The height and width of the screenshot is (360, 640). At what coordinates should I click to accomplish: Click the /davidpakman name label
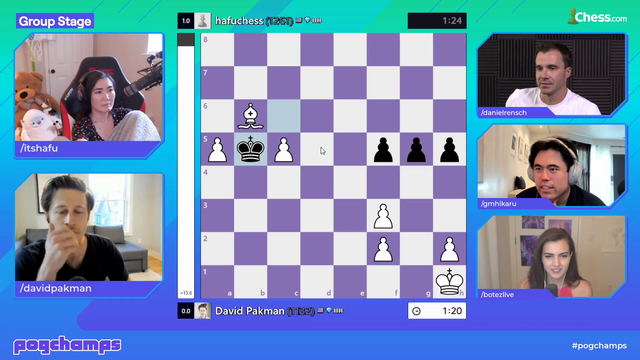[56, 288]
